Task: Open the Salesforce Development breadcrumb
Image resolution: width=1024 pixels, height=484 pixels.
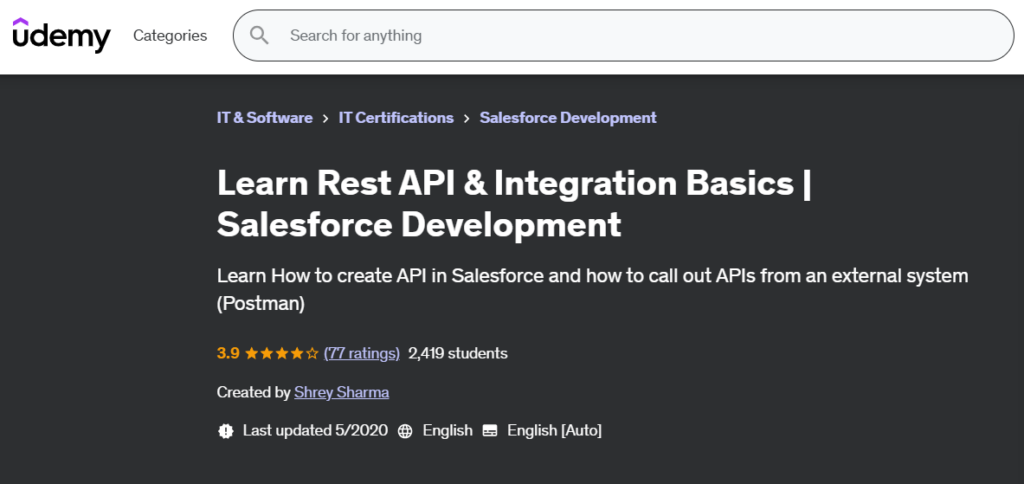Action: click(x=568, y=118)
